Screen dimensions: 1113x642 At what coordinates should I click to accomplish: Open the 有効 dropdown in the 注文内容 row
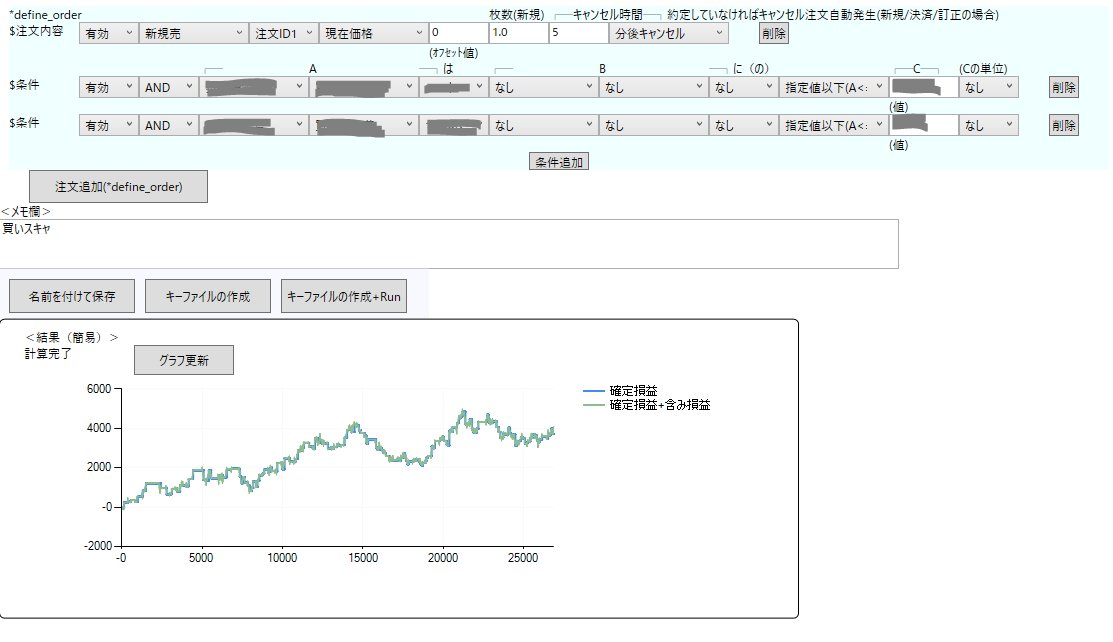tap(108, 33)
